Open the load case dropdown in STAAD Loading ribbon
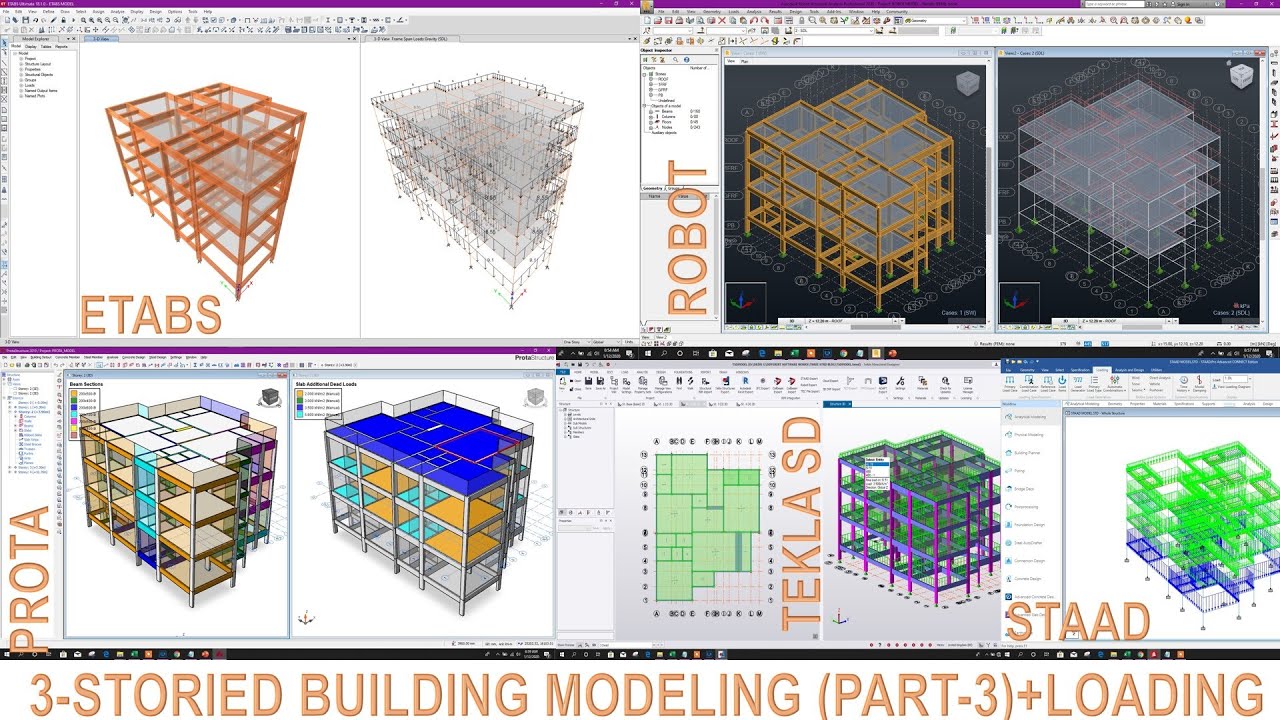The image size is (1280, 720). point(1251,379)
